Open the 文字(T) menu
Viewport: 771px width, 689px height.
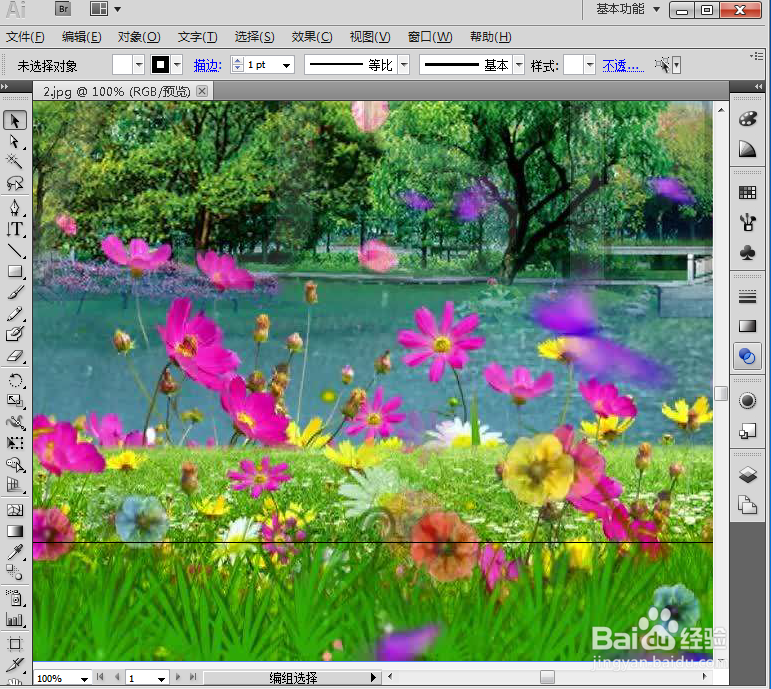[x=197, y=37]
